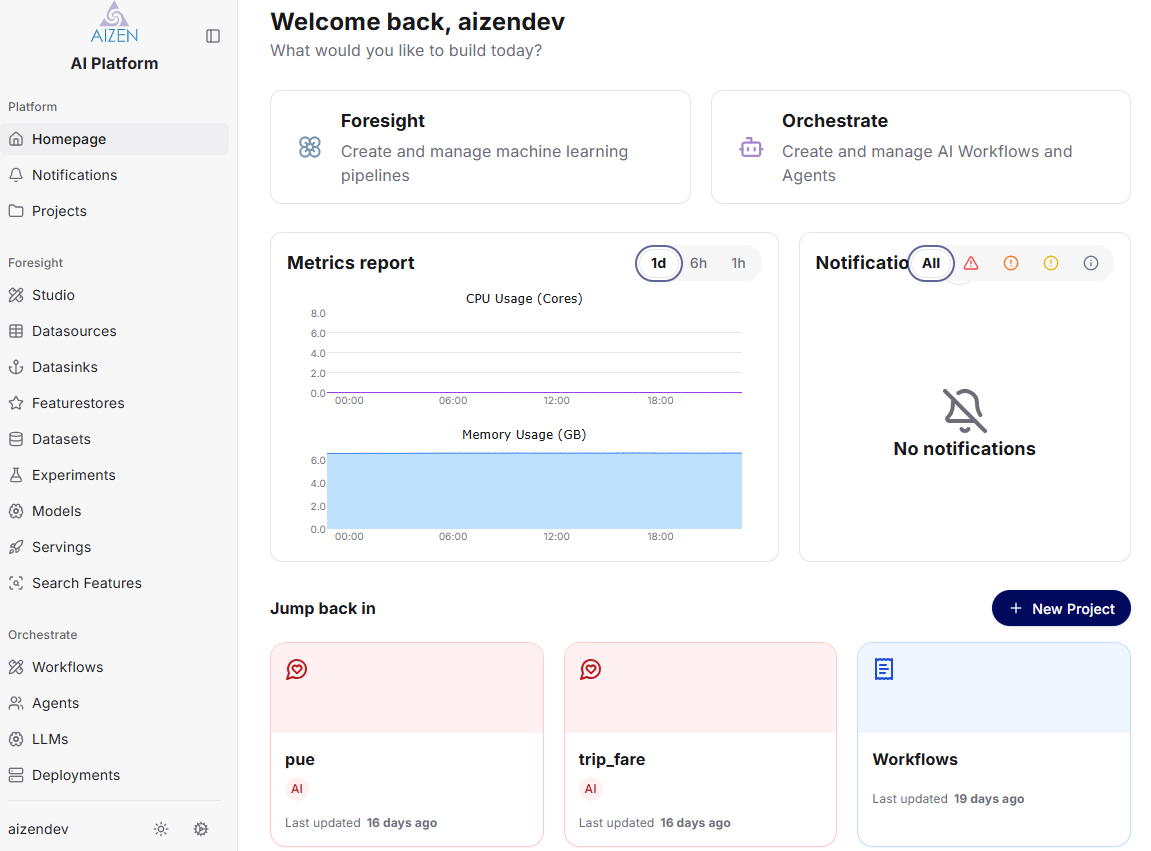Filter notifications by red warning triangle
The image size is (1151, 851).
pyautogui.click(x=971, y=263)
